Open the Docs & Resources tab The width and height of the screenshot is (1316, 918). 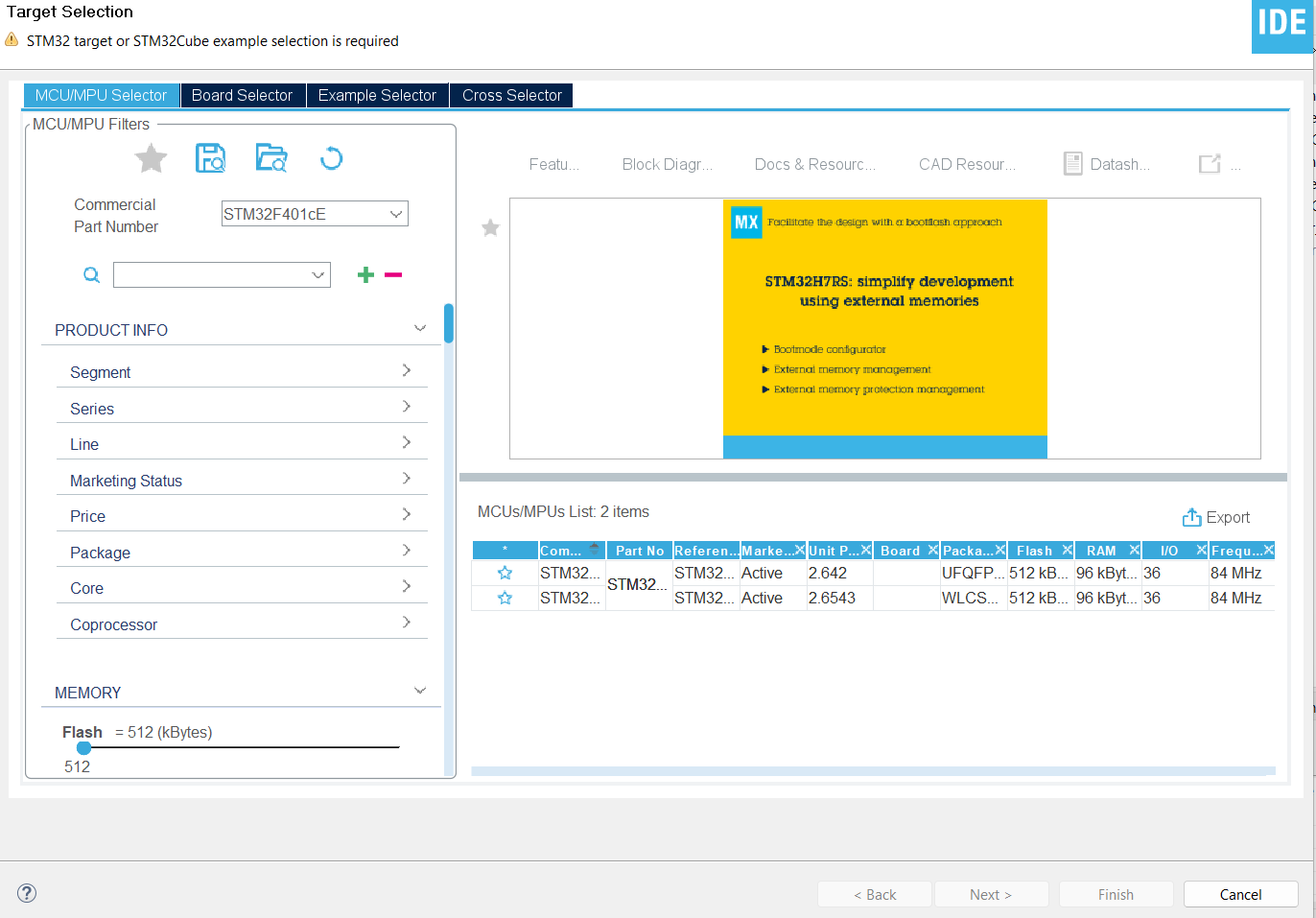coord(815,164)
